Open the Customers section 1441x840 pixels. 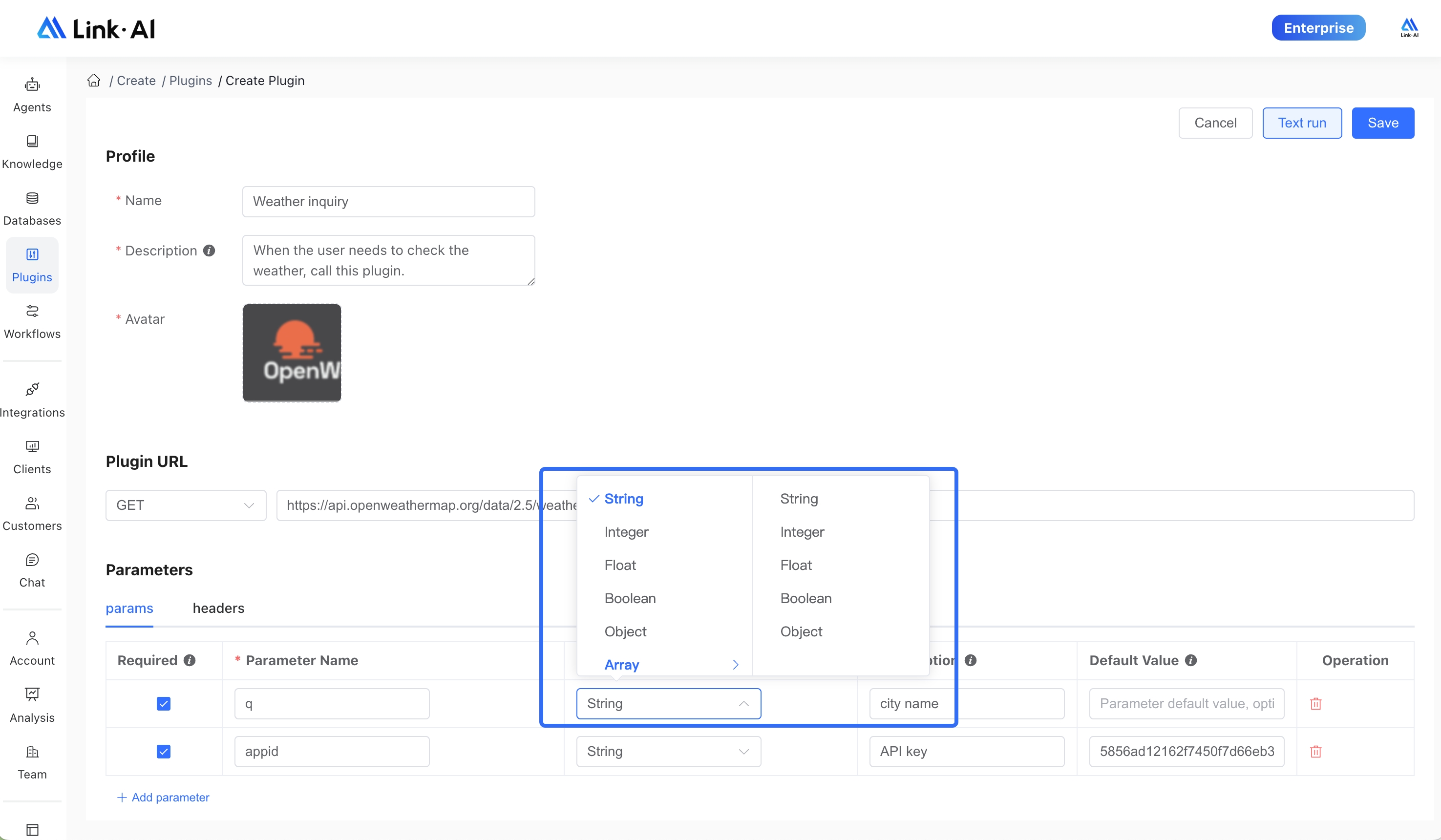click(32, 514)
